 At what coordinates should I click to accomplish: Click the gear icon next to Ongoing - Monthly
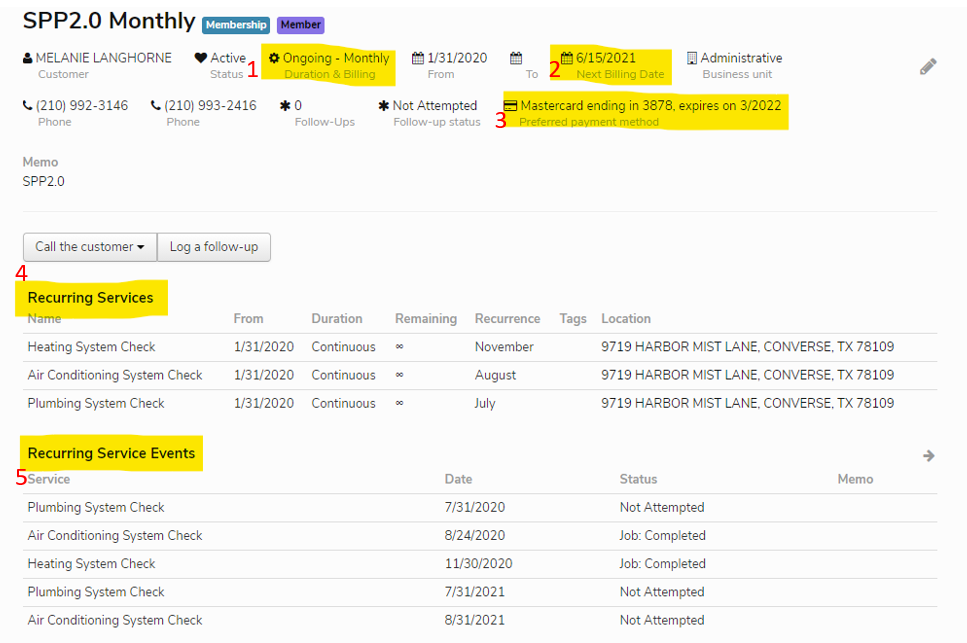[x=274, y=59]
